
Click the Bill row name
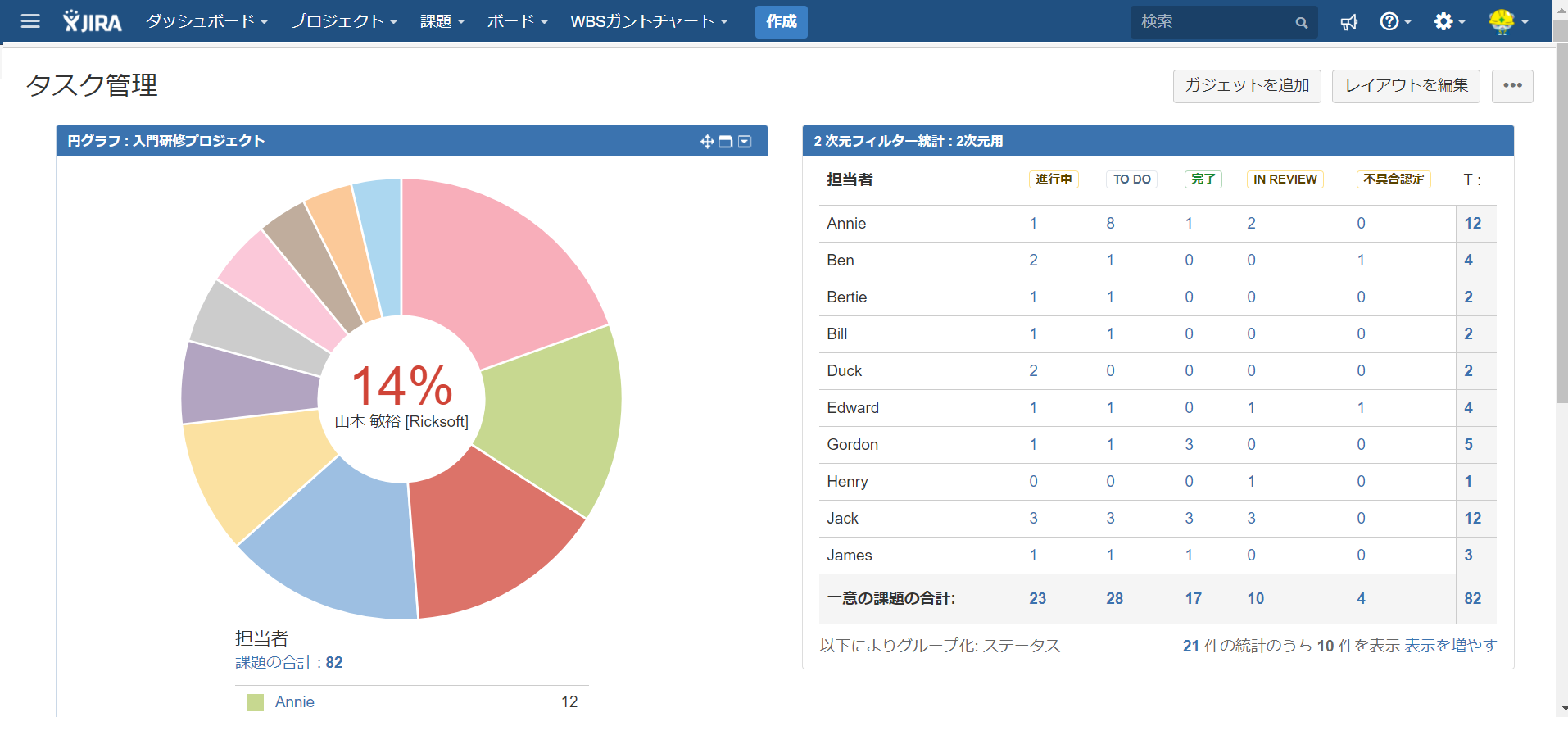(x=836, y=334)
